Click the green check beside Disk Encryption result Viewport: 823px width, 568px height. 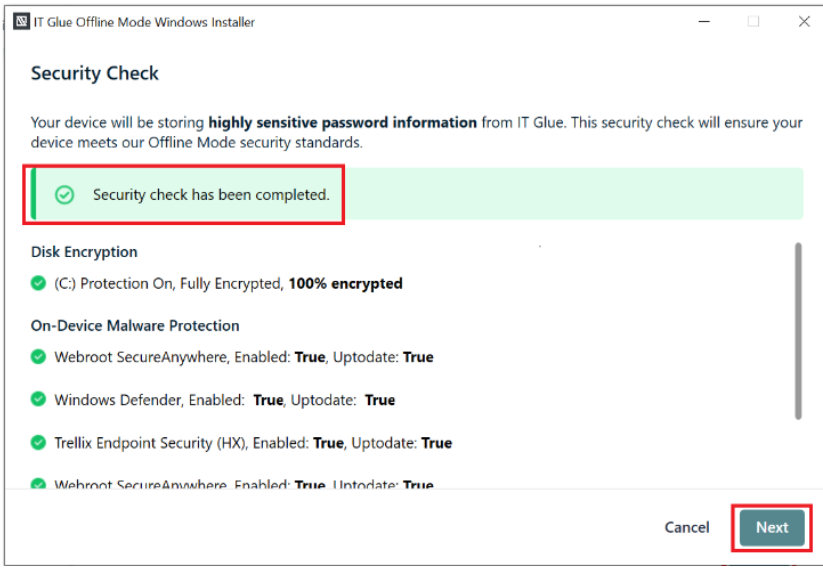tap(38, 283)
